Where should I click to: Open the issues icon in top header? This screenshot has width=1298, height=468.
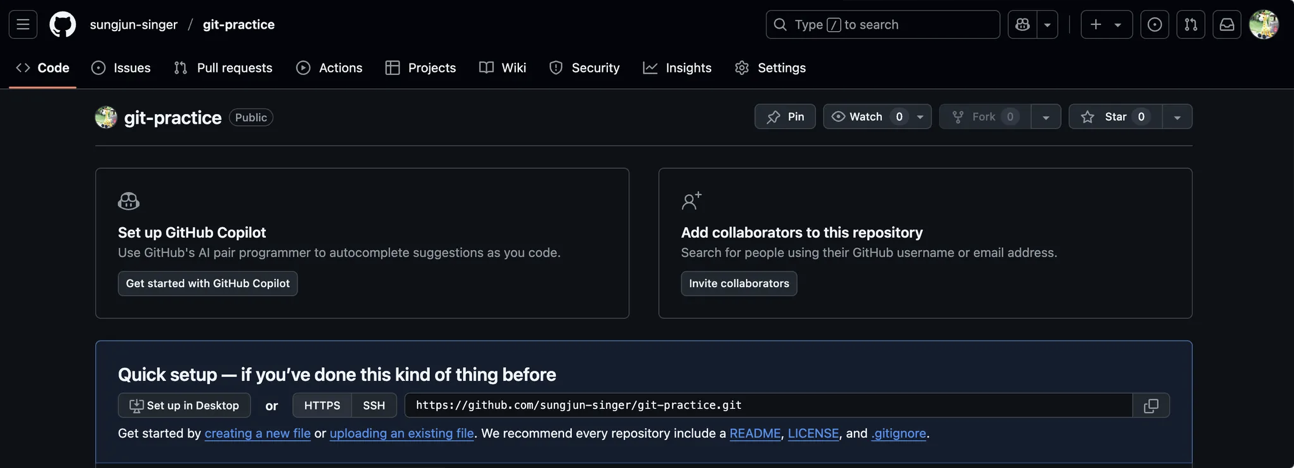[1155, 24]
